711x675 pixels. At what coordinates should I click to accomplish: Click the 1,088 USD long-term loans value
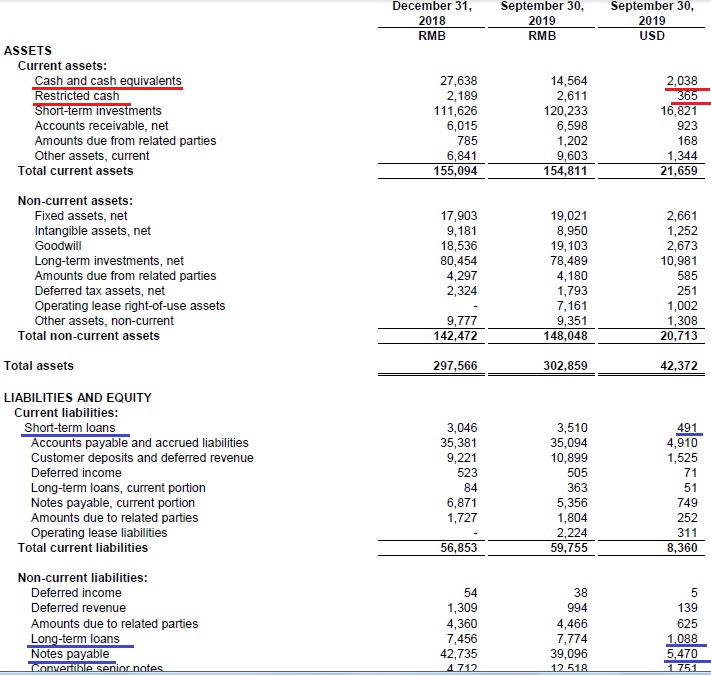coord(682,638)
